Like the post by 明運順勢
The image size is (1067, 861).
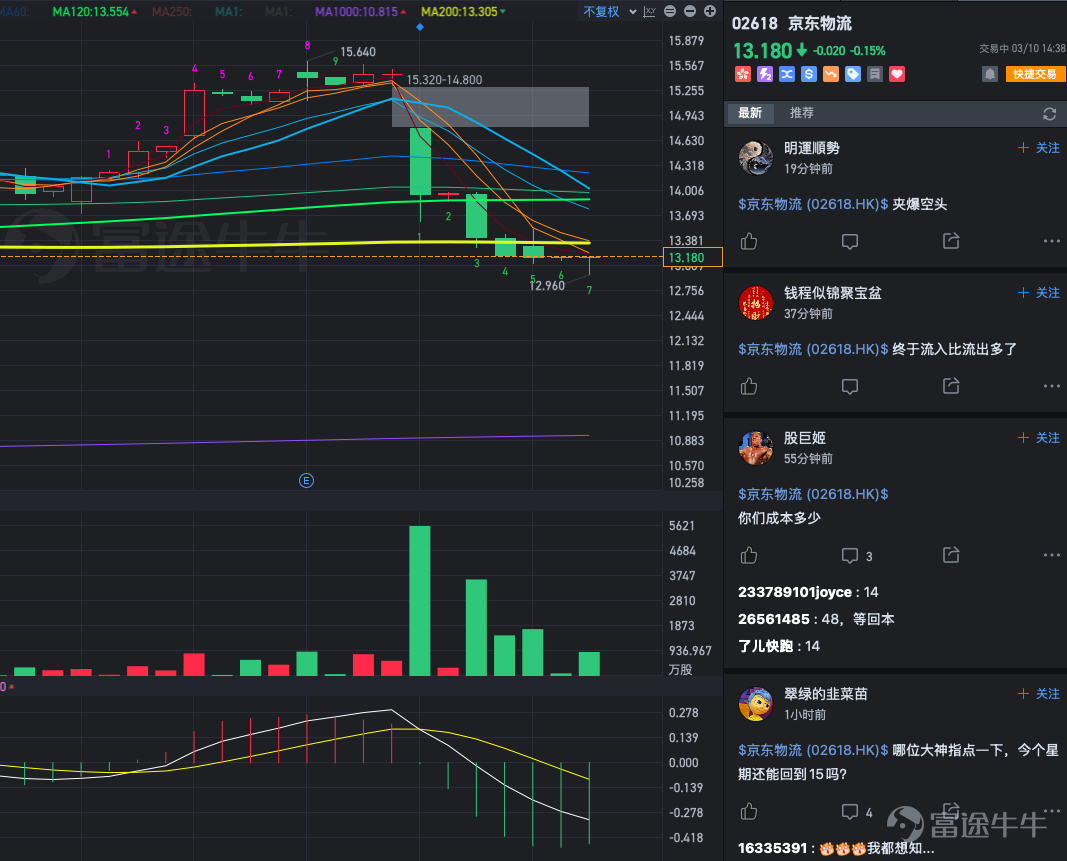coord(749,241)
